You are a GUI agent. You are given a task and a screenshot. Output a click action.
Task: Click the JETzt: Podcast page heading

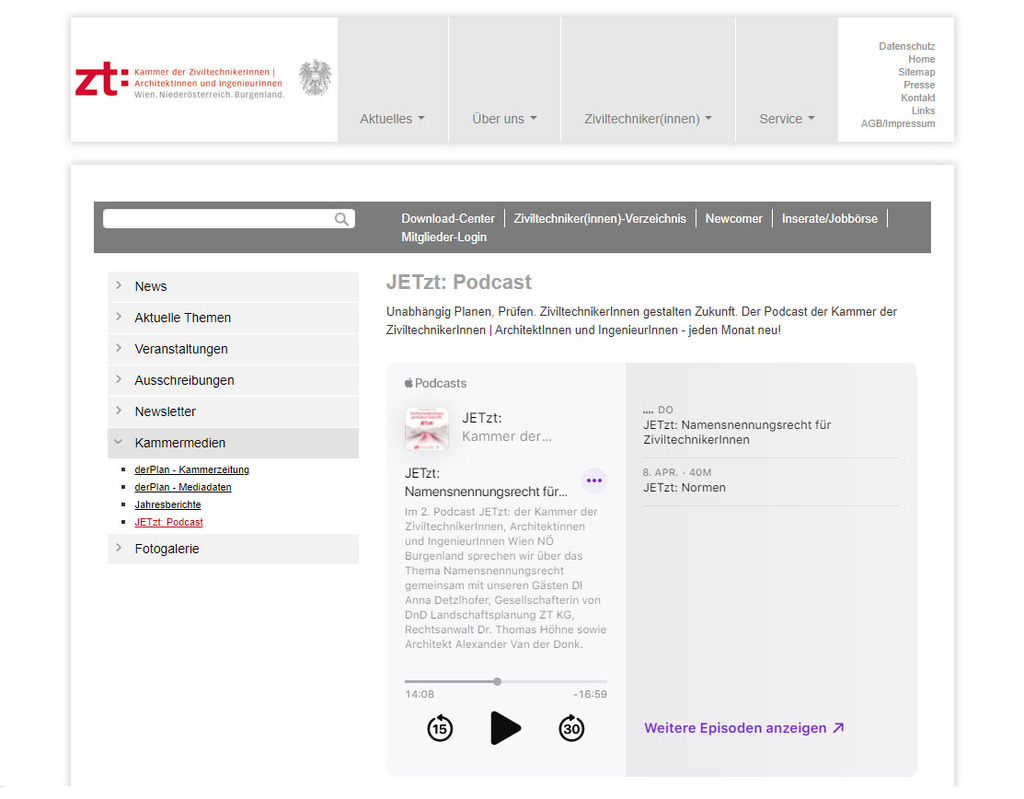point(458,282)
